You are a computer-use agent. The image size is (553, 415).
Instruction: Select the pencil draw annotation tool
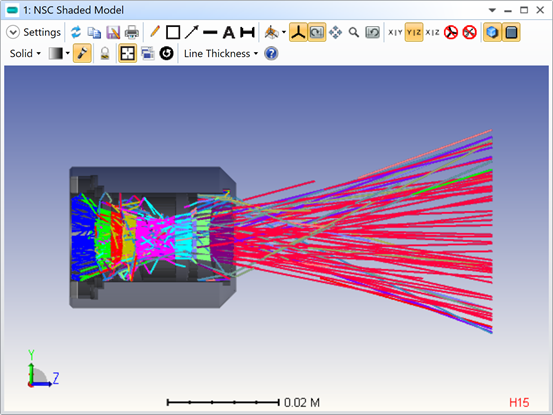pyautogui.click(x=154, y=32)
